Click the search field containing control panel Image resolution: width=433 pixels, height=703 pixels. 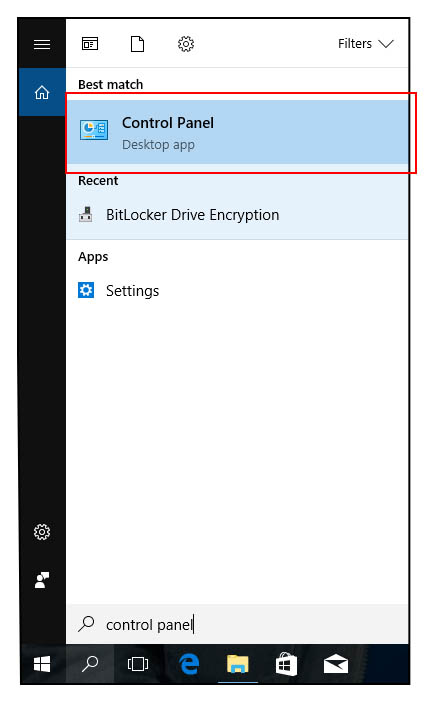(237, 624)
